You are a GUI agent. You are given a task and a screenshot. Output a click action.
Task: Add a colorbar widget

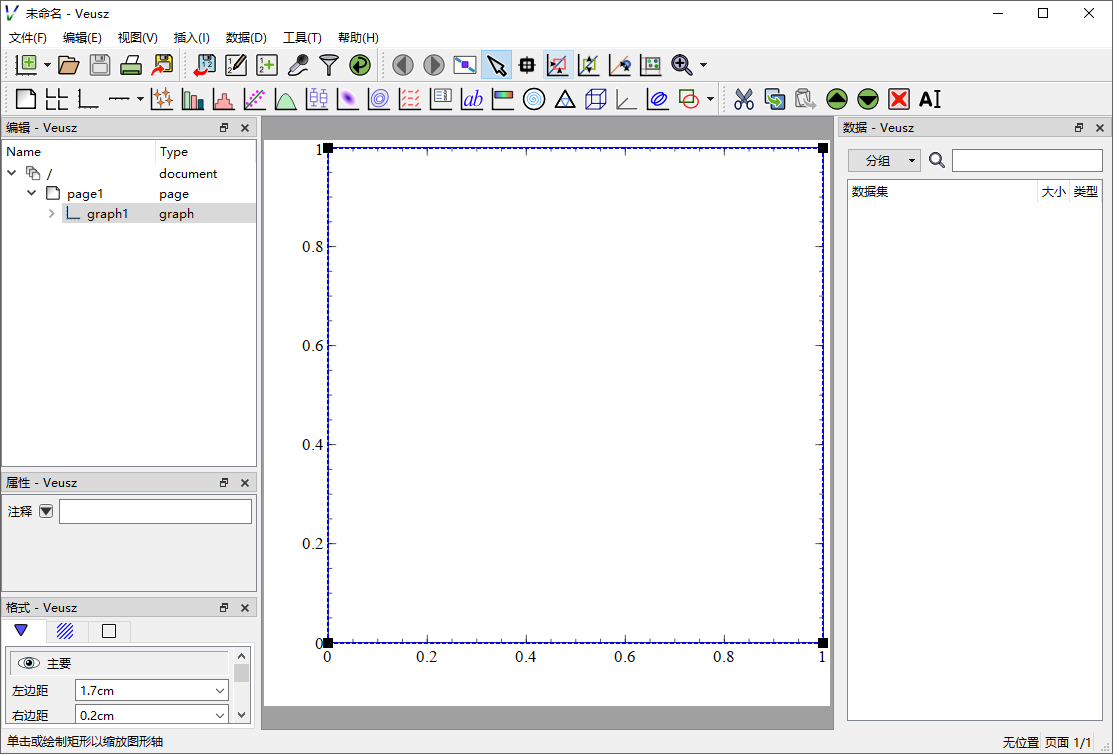pyautogui.click(x=503, y=99)
